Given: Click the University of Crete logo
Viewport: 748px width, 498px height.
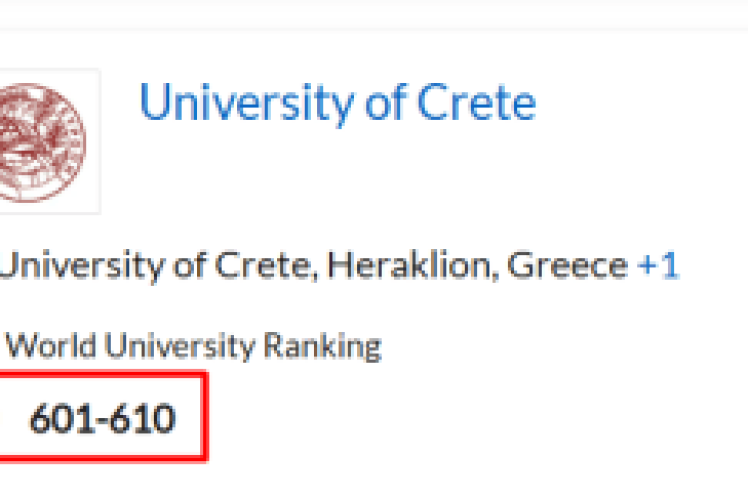Looking at the screenshot, I should click(45, 140).
